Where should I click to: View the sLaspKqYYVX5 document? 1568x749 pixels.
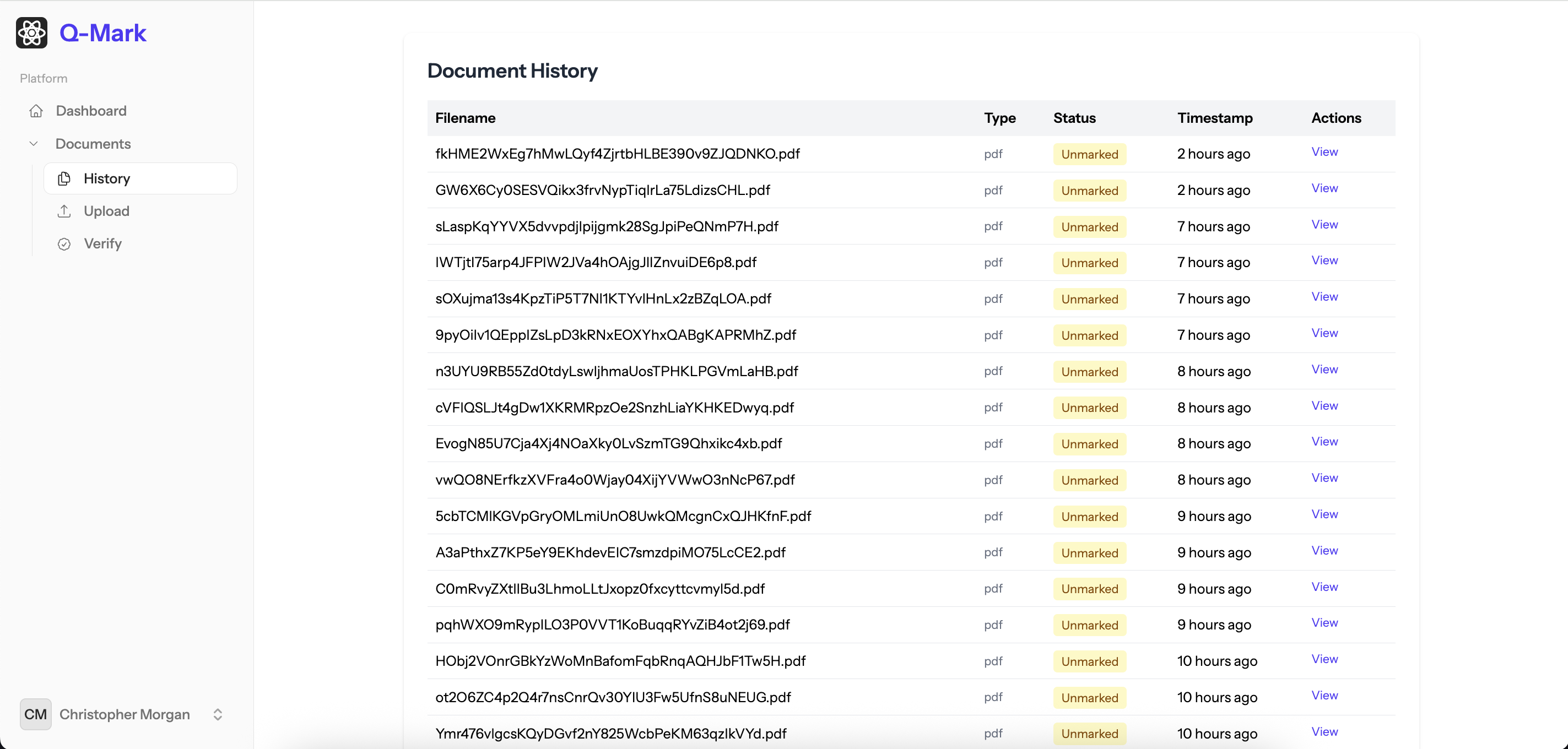click(1324, 225)
